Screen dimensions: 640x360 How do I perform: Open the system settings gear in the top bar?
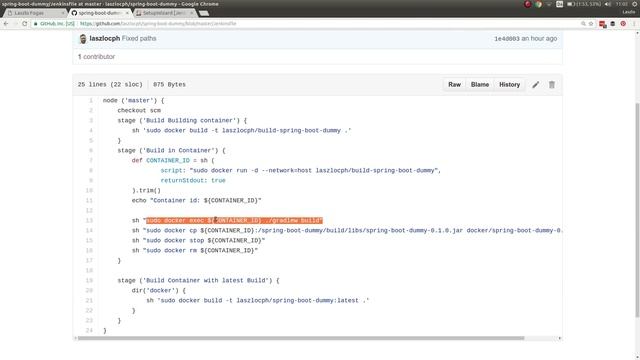pyautogui.click(x=635, y=4)
